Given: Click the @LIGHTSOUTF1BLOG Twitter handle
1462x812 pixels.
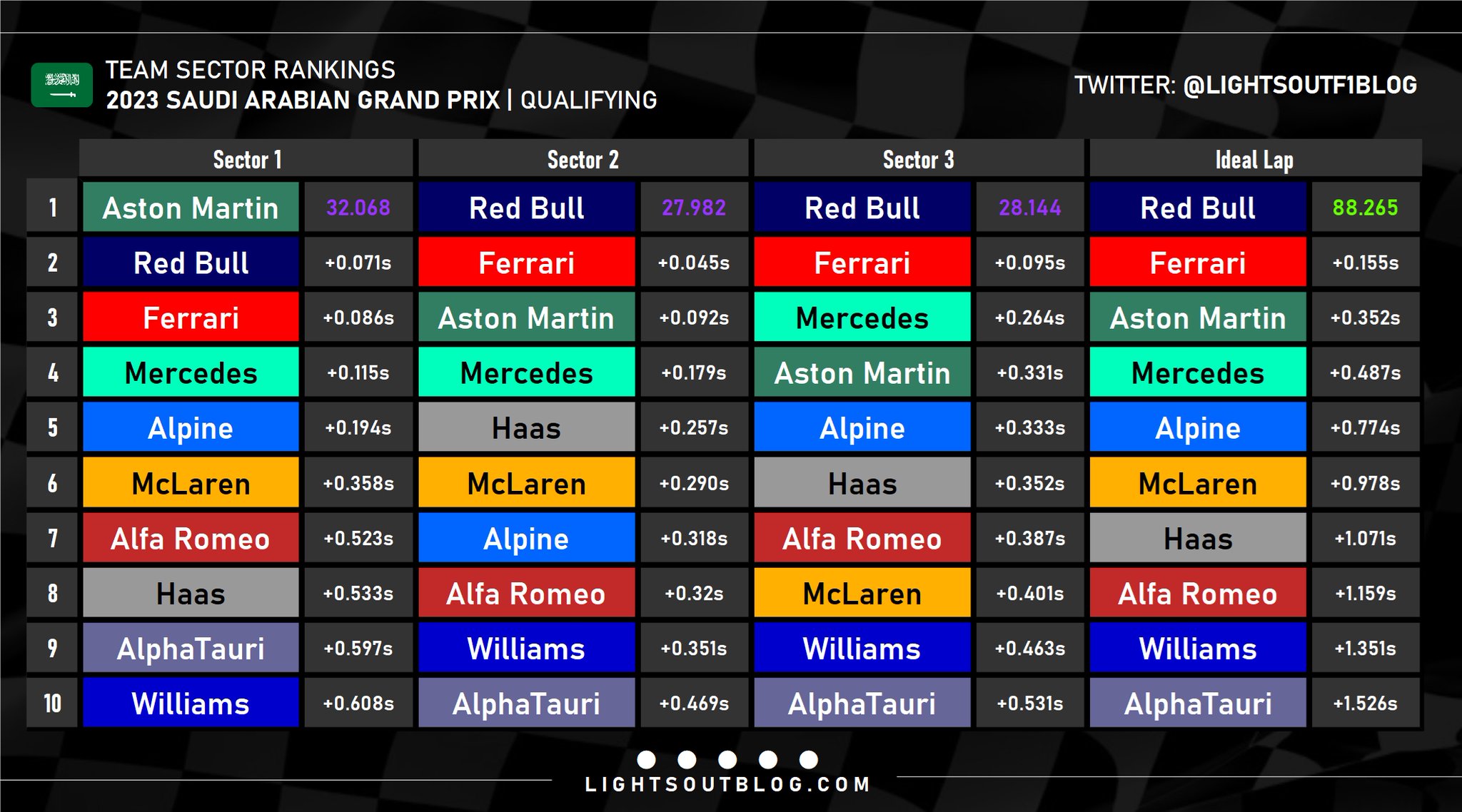Looking at the screenshot, I should [1300, 85].
